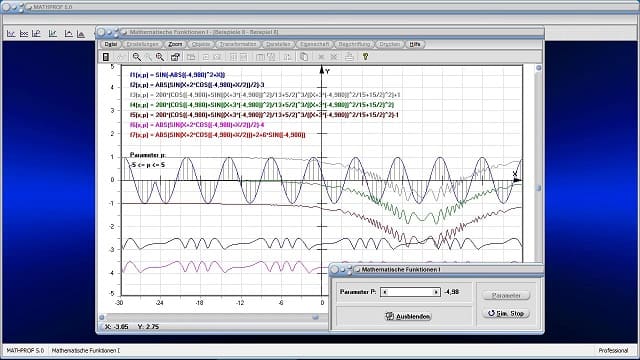
Task: Open the Beschriftung menu tab
Action: (354, 44)
